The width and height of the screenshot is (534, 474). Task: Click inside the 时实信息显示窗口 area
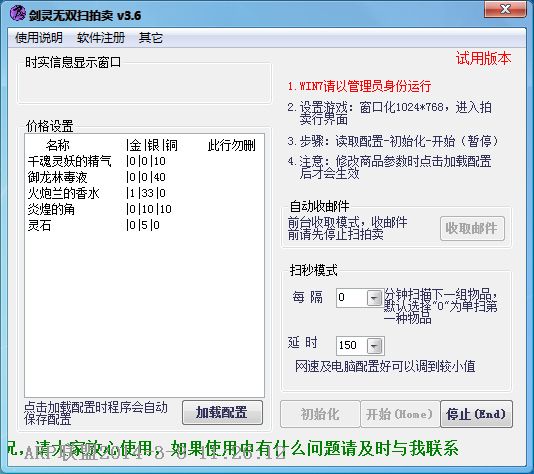click(x=144, y=83)
